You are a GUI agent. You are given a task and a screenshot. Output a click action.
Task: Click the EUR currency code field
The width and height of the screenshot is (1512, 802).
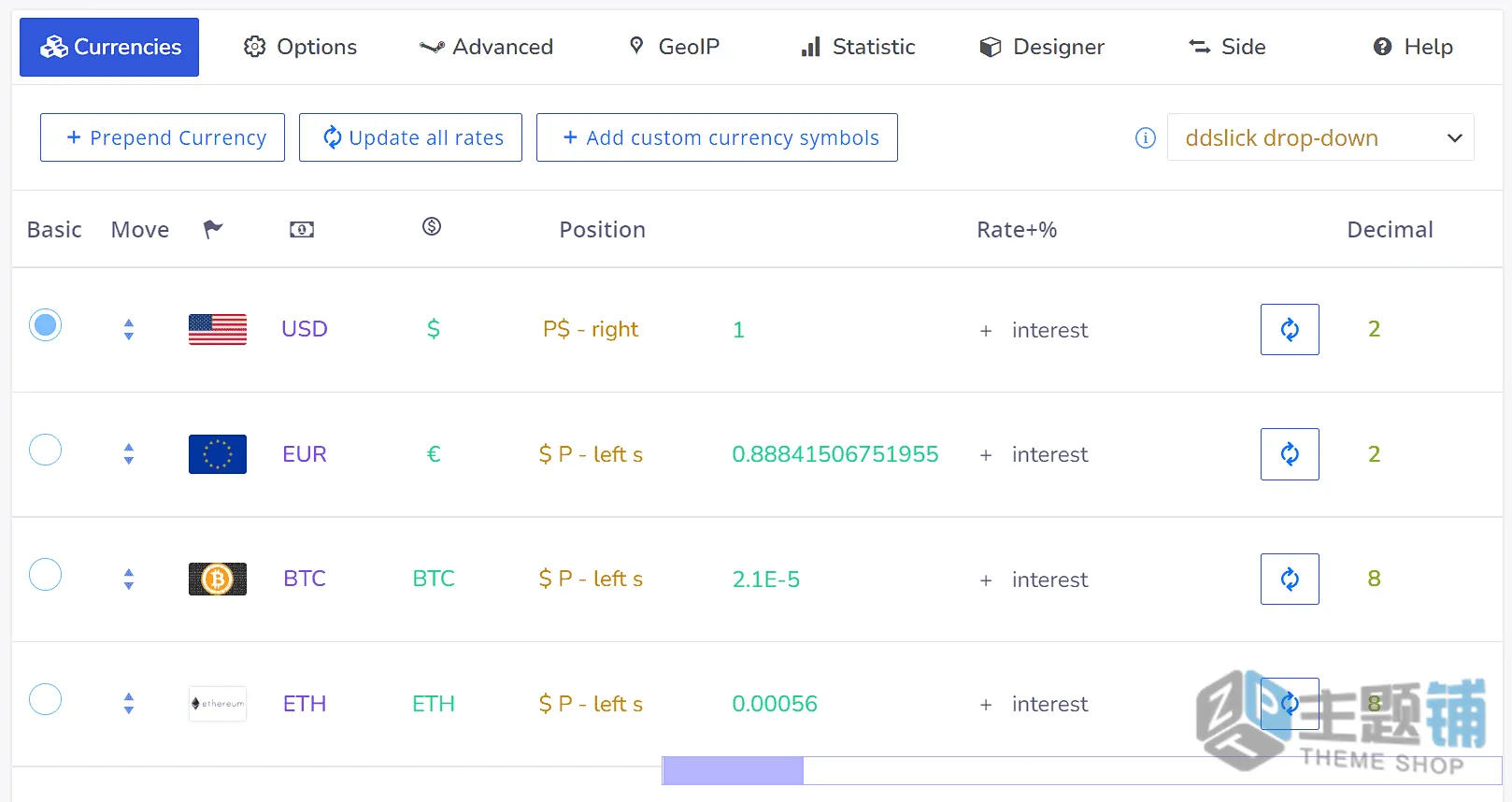305,454
